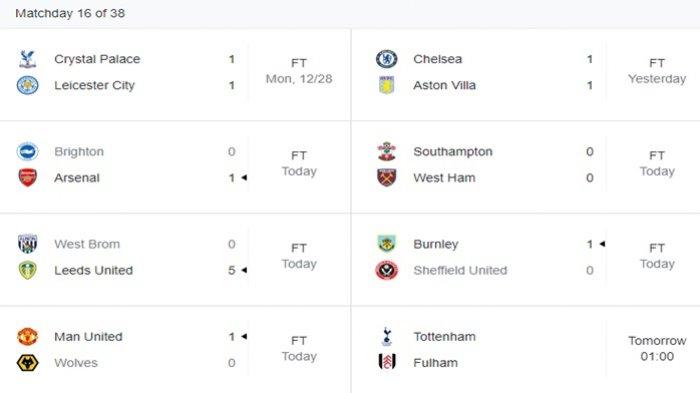This screenshot has height=393, width=700.
Task: Click the Crystal Palace club crest
Action: tap(28, 59)
